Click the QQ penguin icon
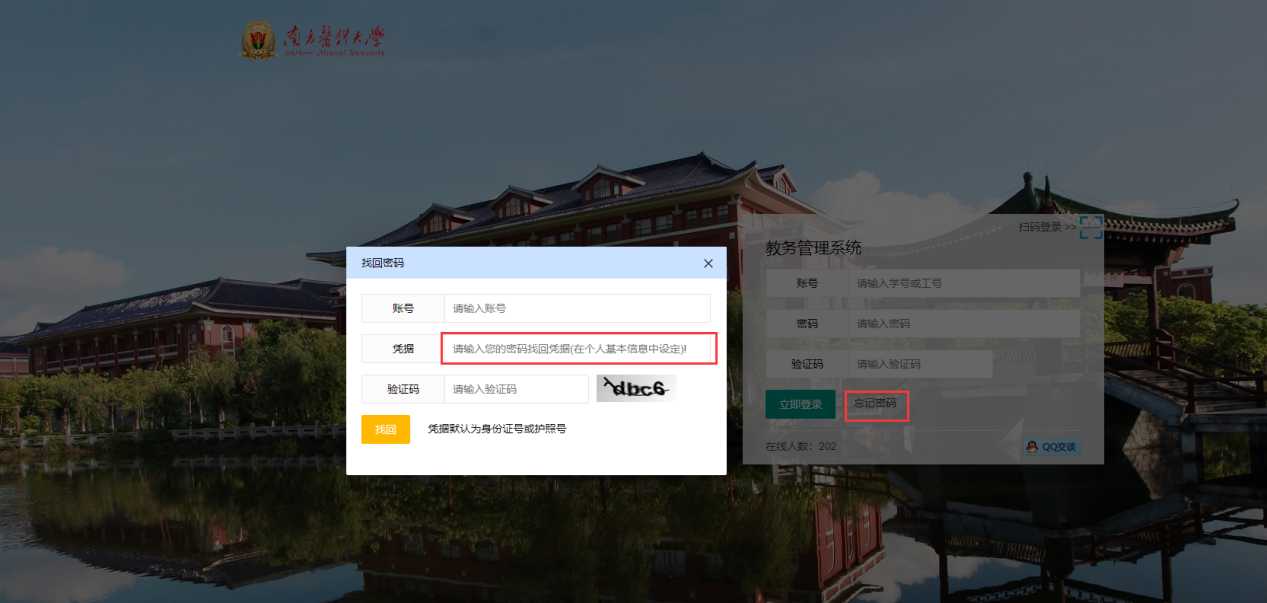The height and width of the screenshot is (603, 1267). [1031, 447]
